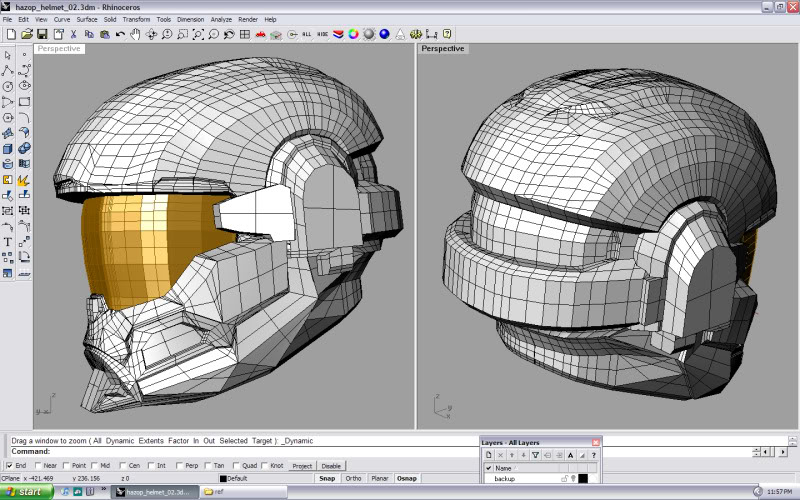800x500 pixels.
Task: Toggle Ortho in the status bar
Action: (x=353, y=479)
